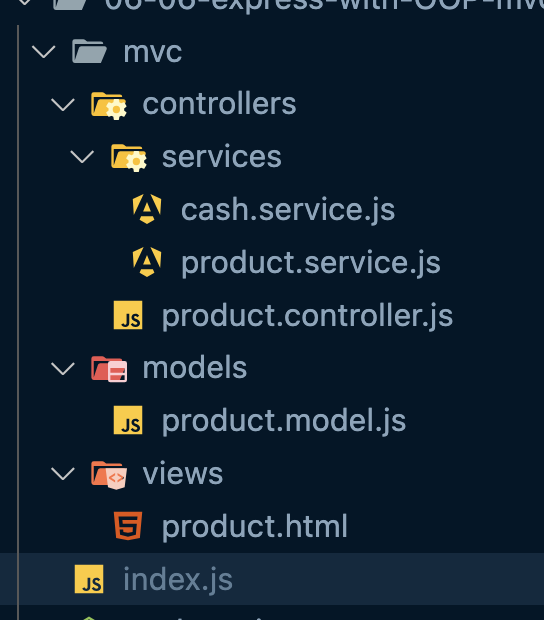The width and height of the screenshot is (544, 620).
Task: Click the JS icon of product.model.js
Action: (x=128, y=420)
